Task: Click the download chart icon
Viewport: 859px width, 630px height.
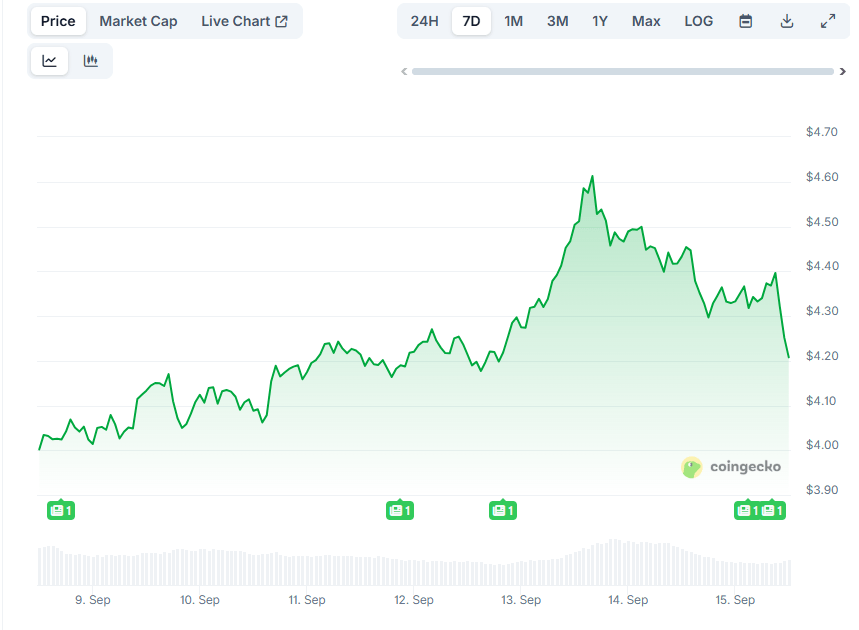Action: [787, 20]
